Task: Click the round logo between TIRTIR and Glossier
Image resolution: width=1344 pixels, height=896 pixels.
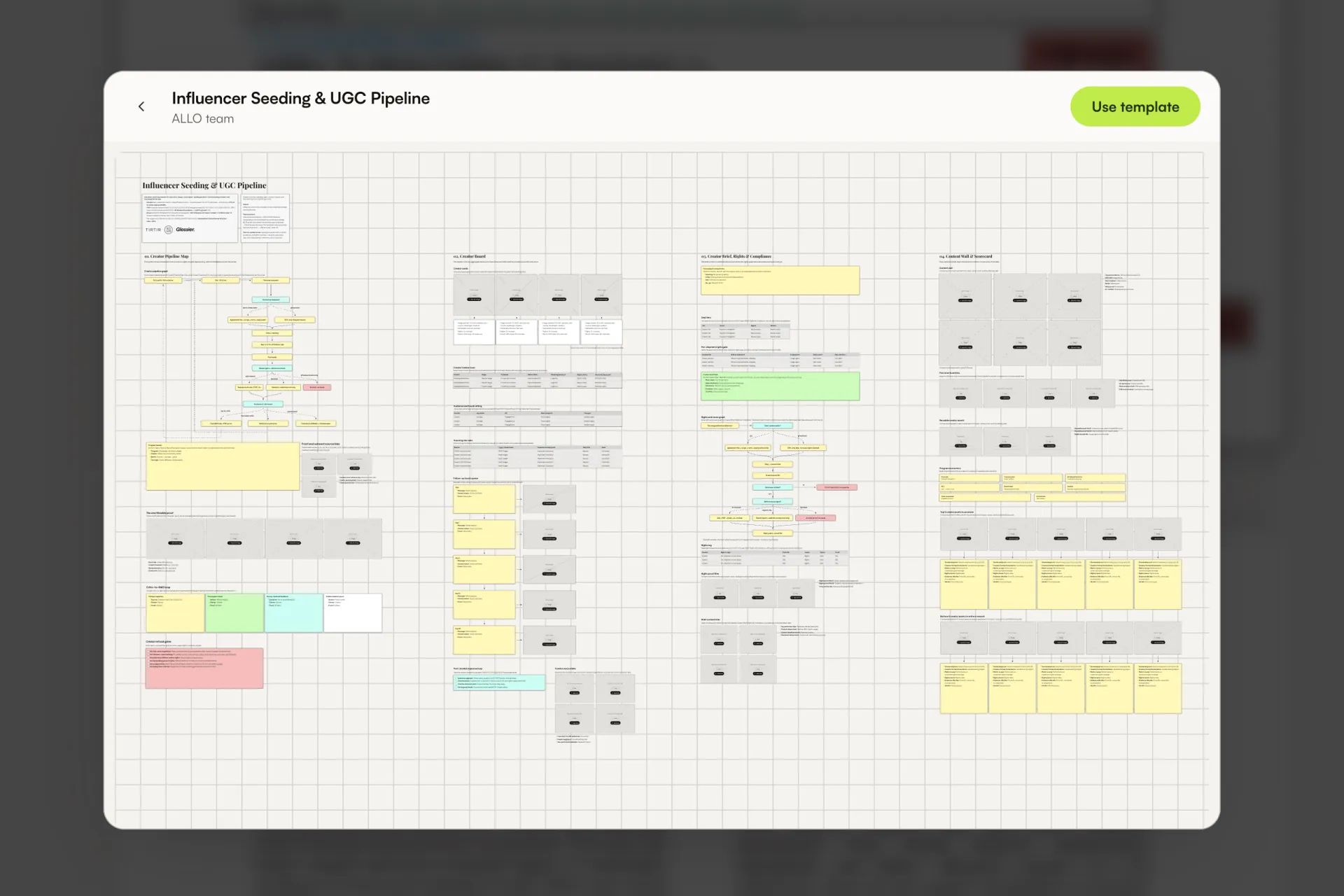Action: pyautogui.click(x=168, y=230)
